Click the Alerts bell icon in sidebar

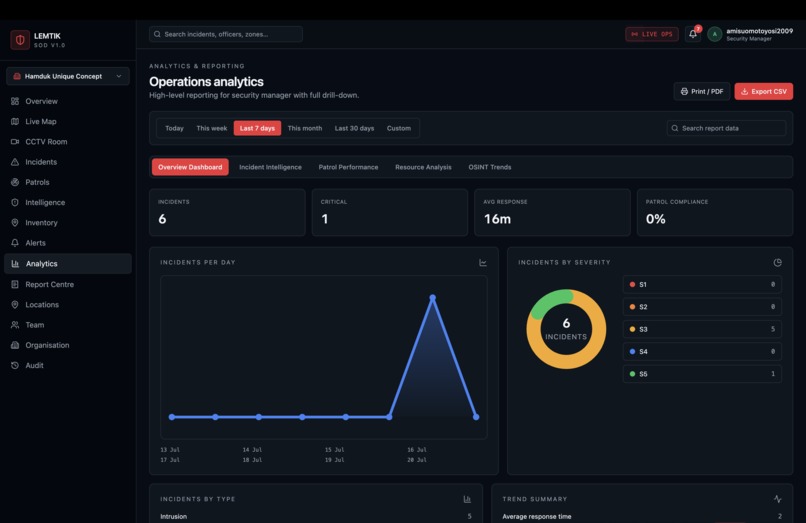(15, 243)
